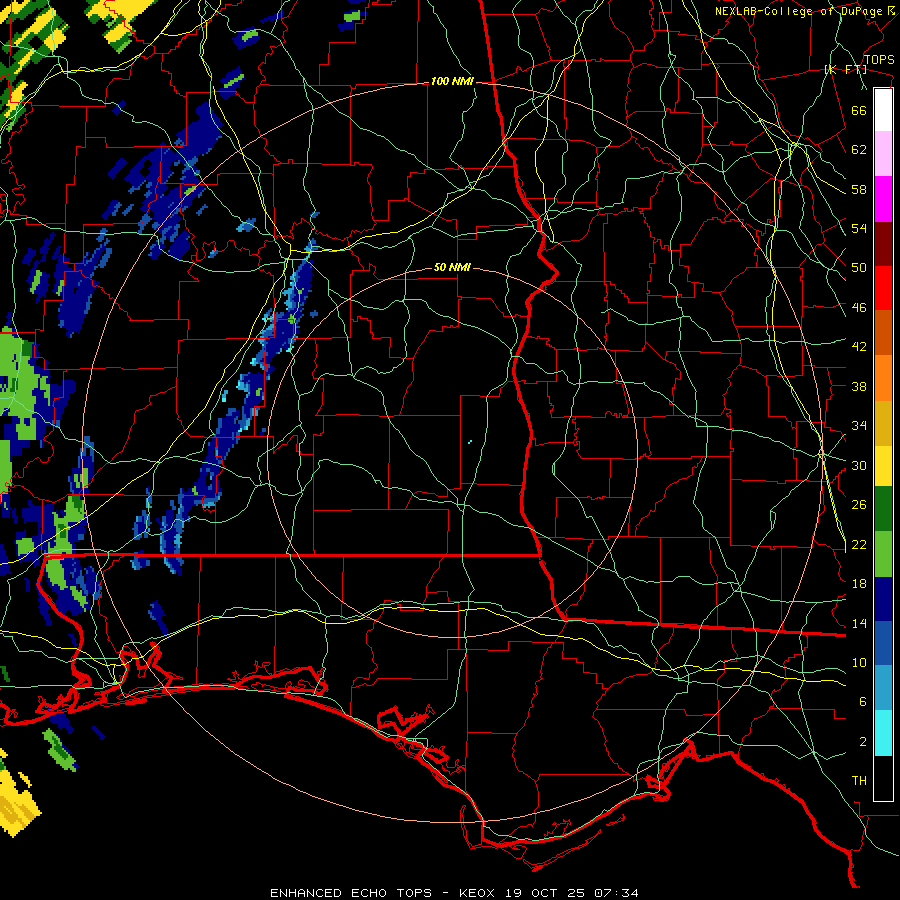Click the orange swatch between 42 and 38

[x=883, y=378]
